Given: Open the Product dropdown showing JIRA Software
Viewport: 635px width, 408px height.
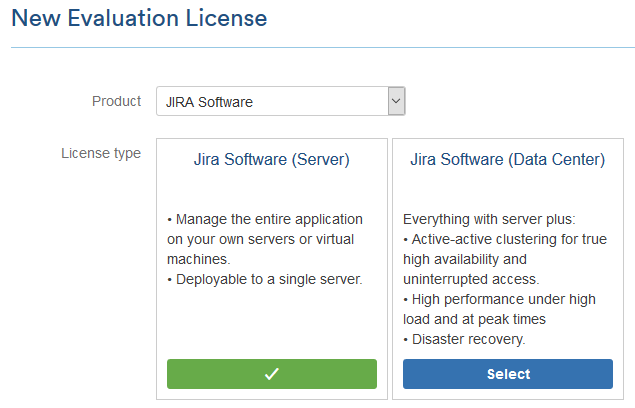Looking at the screenshot, I should tap(281, 101).
